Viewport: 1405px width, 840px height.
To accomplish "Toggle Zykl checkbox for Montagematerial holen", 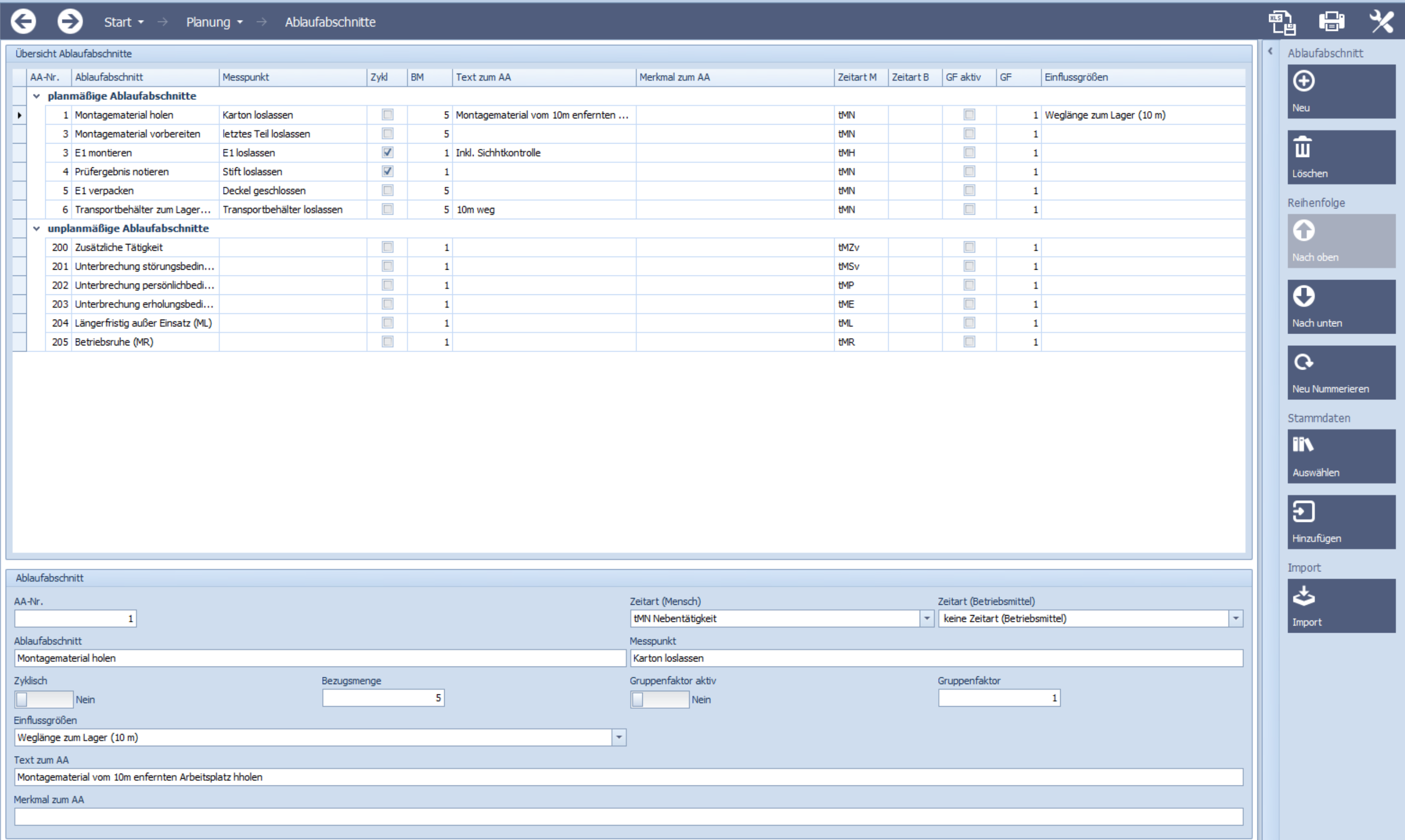I will point(388,115).
